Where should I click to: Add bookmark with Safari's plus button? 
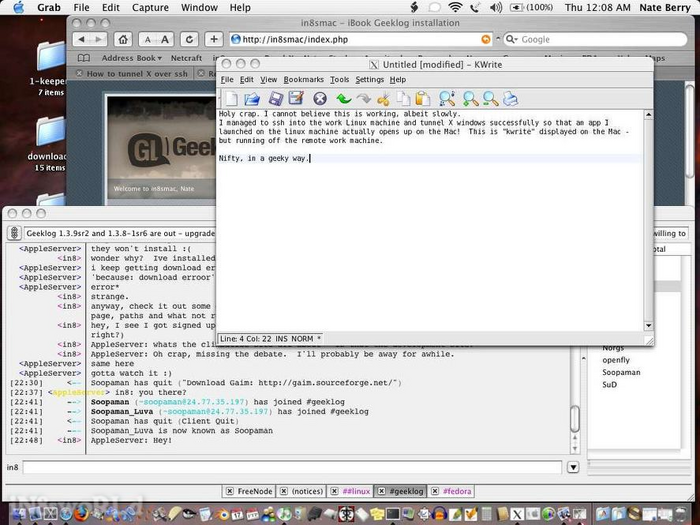pyautogui.click(x=214, y=39)
